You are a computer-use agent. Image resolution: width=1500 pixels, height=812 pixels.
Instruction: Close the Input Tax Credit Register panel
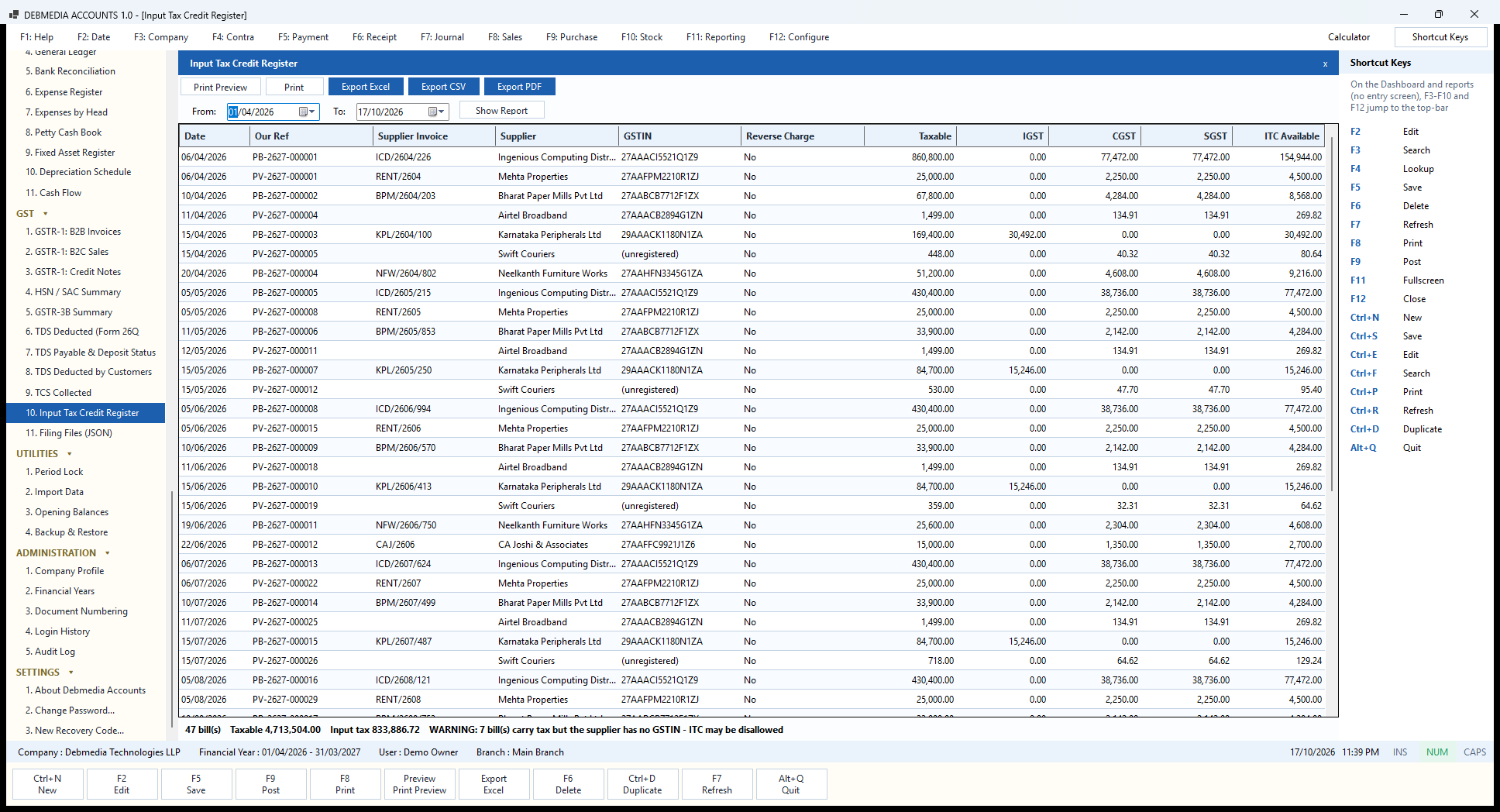tap(1325, 64)
